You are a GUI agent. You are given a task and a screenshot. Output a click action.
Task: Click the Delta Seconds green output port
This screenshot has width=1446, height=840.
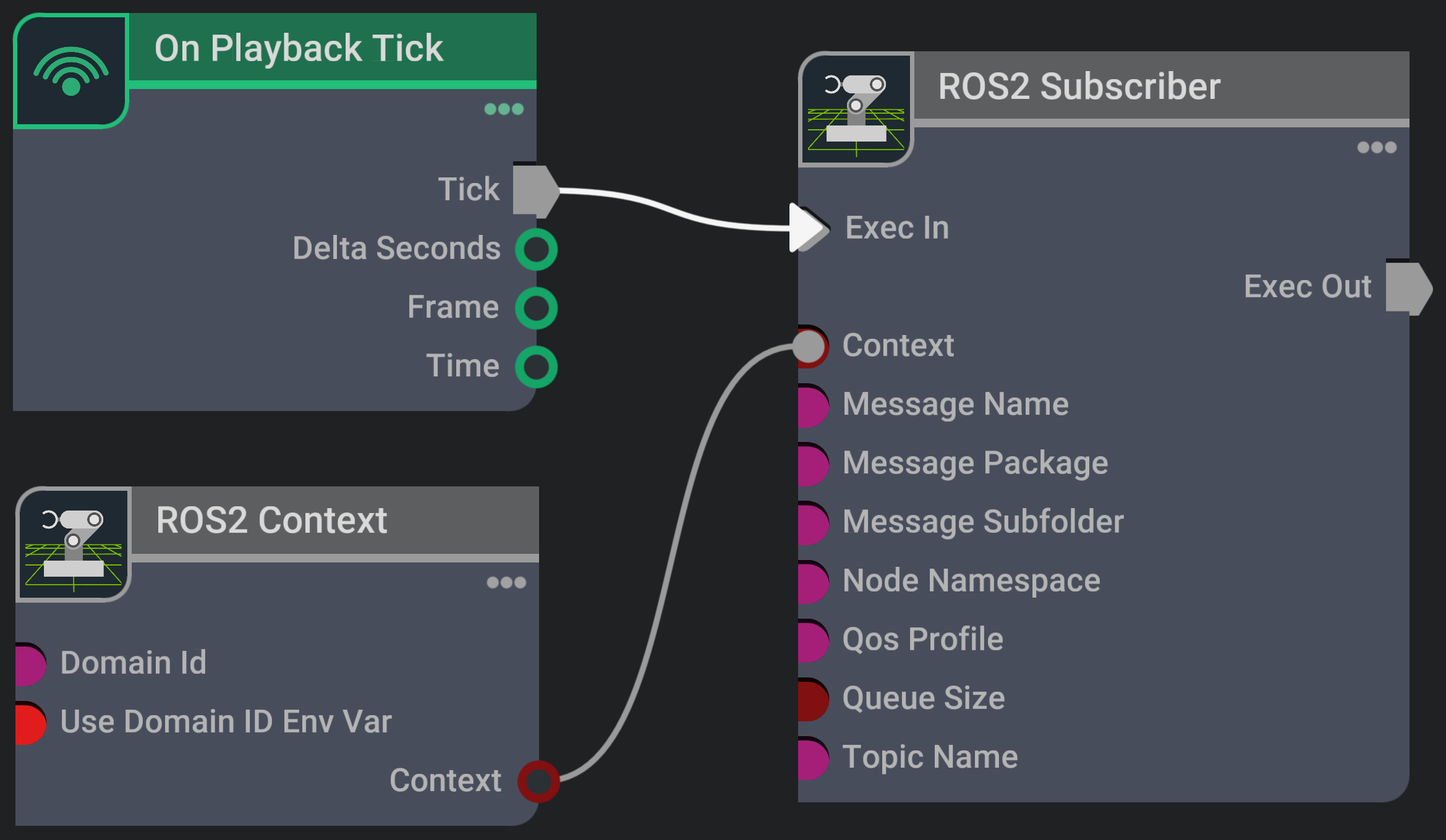(536, 249)
